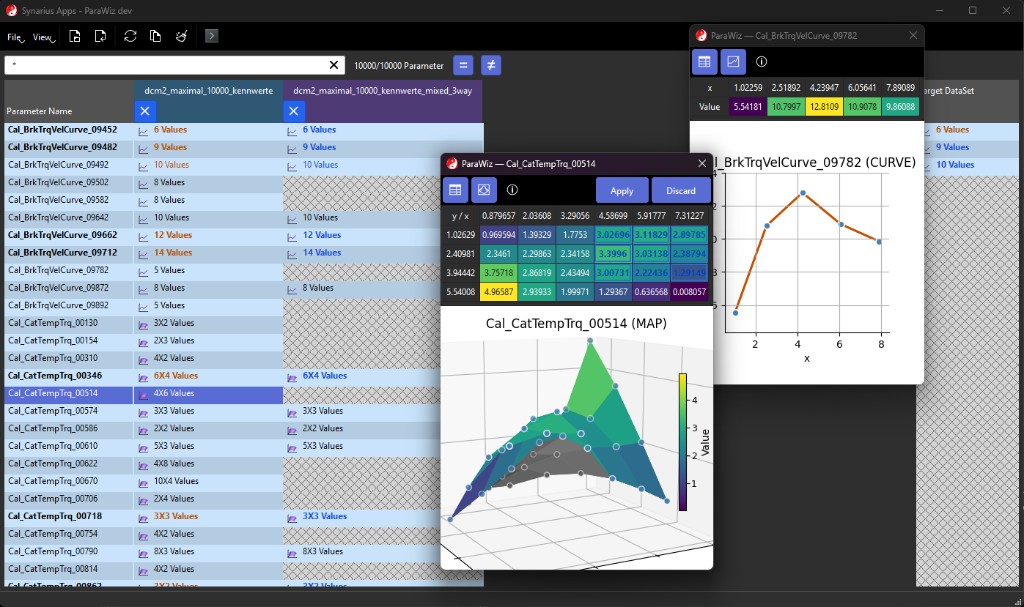Select the table view icon in Cal_CatTempTrq_00514 window

(x=455, y=190)
